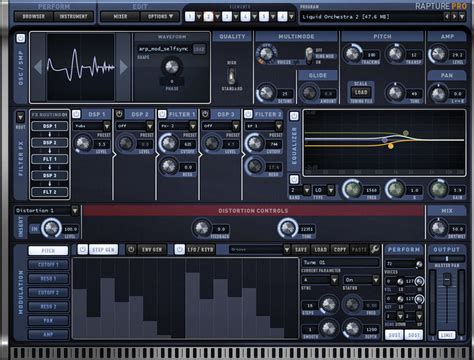Click program name Liquid Orchestra 2 field
Screen dimensions: 474x360
[x=371, y=16]
